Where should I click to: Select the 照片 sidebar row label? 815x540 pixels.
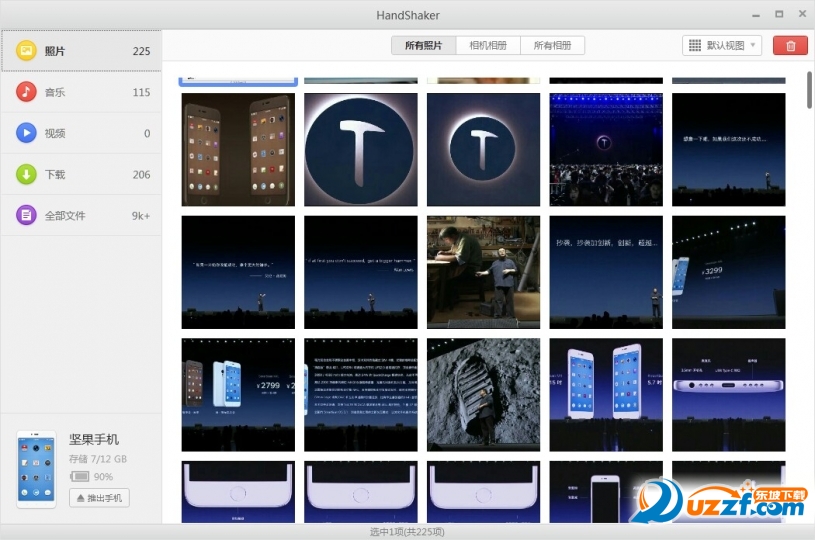point(55,51)
